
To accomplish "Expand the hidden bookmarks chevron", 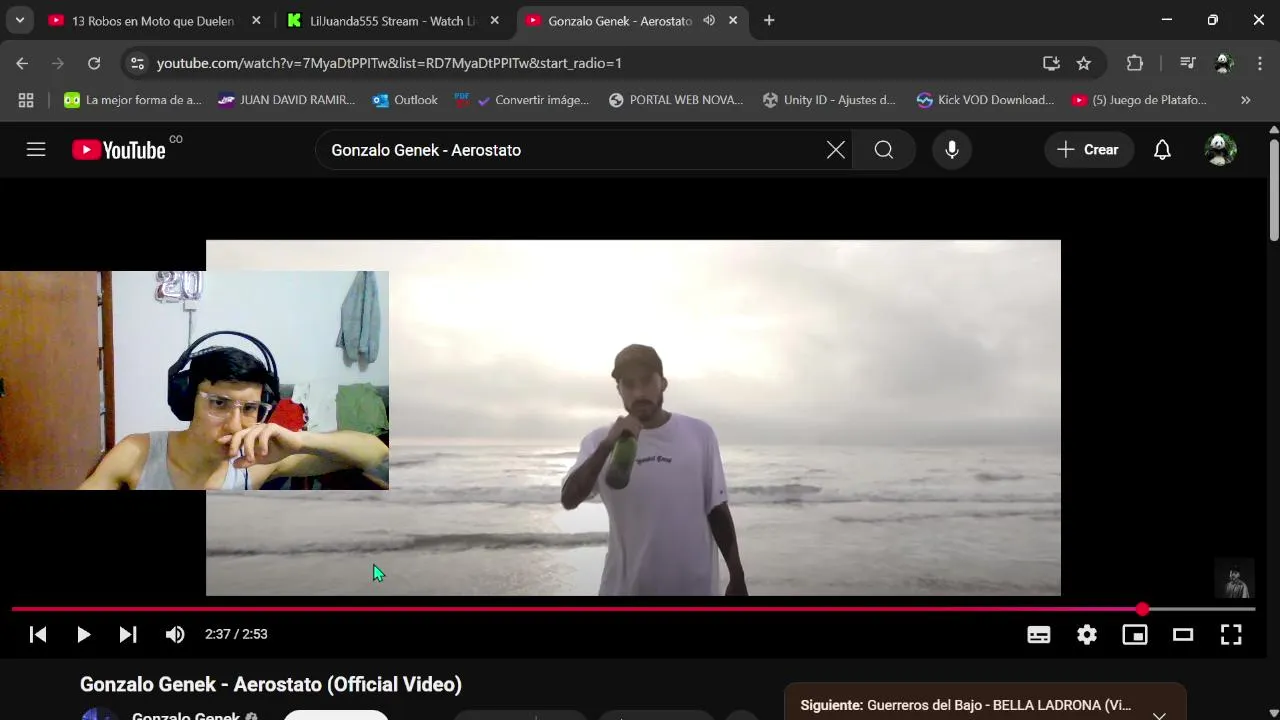I will [1245, 100].
